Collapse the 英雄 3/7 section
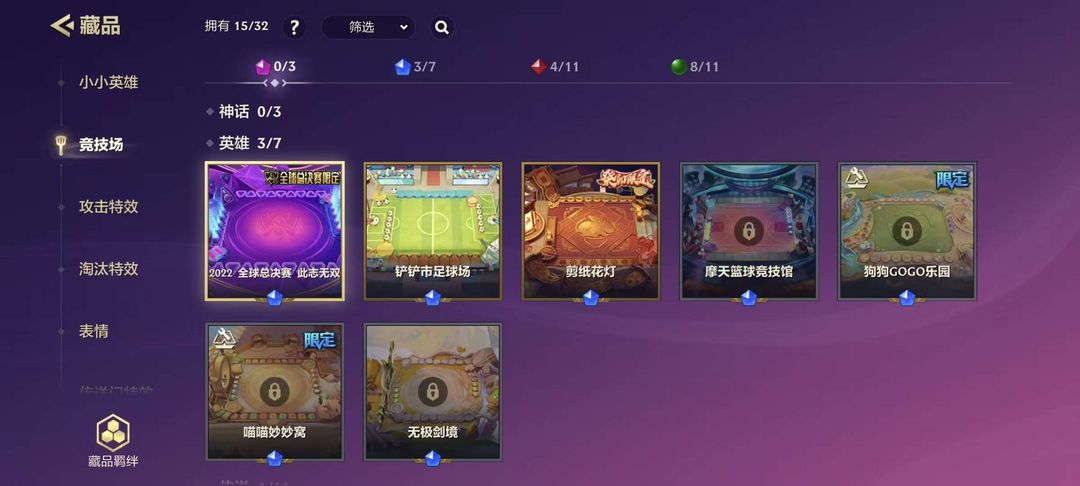This screenshot has width=1080, height=486. coord(245,143)
